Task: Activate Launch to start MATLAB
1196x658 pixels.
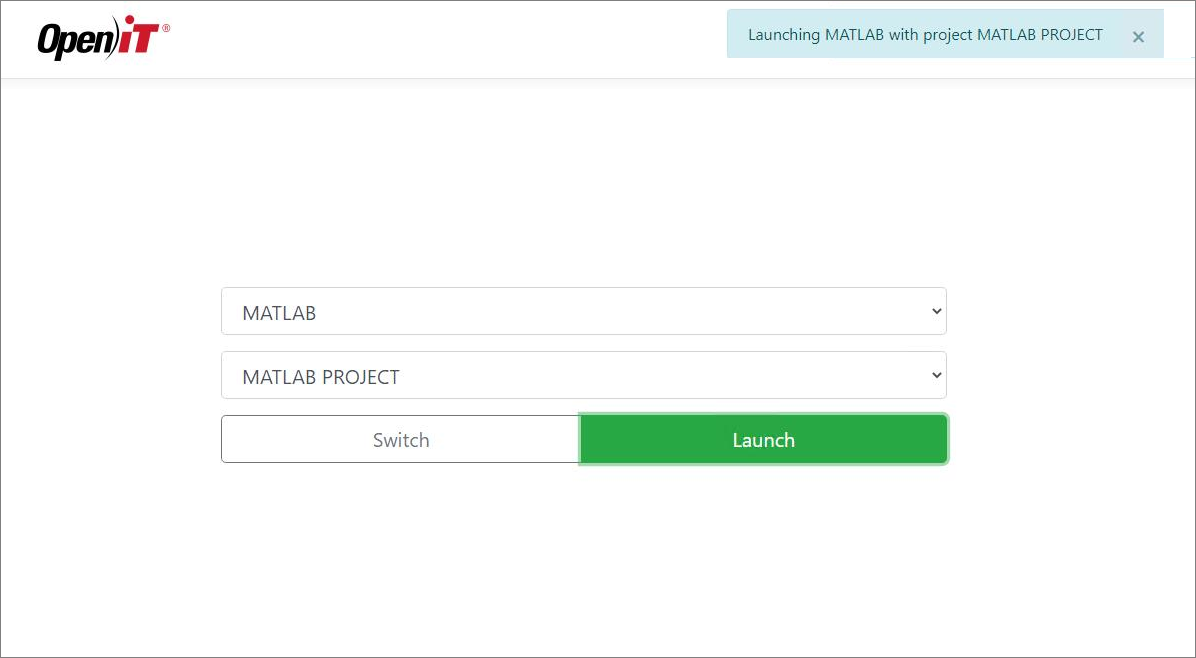Action: [763, 439]
